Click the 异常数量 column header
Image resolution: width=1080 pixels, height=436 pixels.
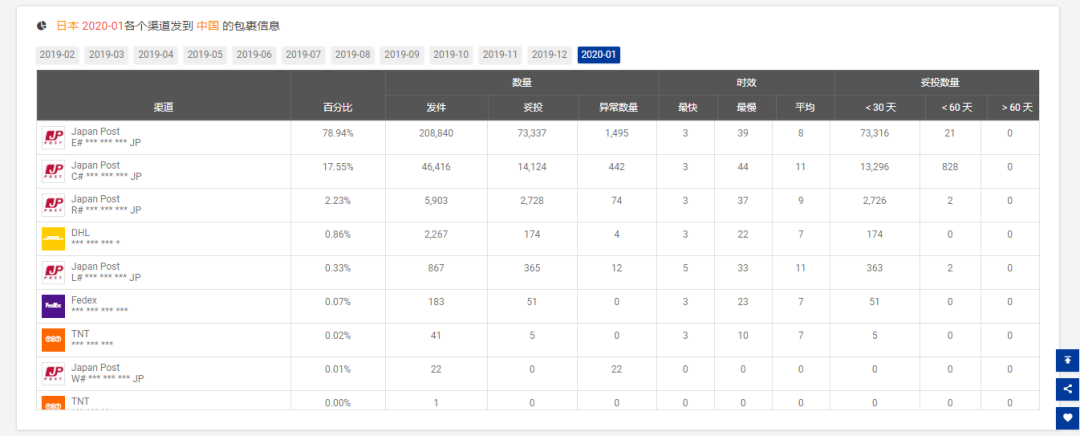pos(618,107)
